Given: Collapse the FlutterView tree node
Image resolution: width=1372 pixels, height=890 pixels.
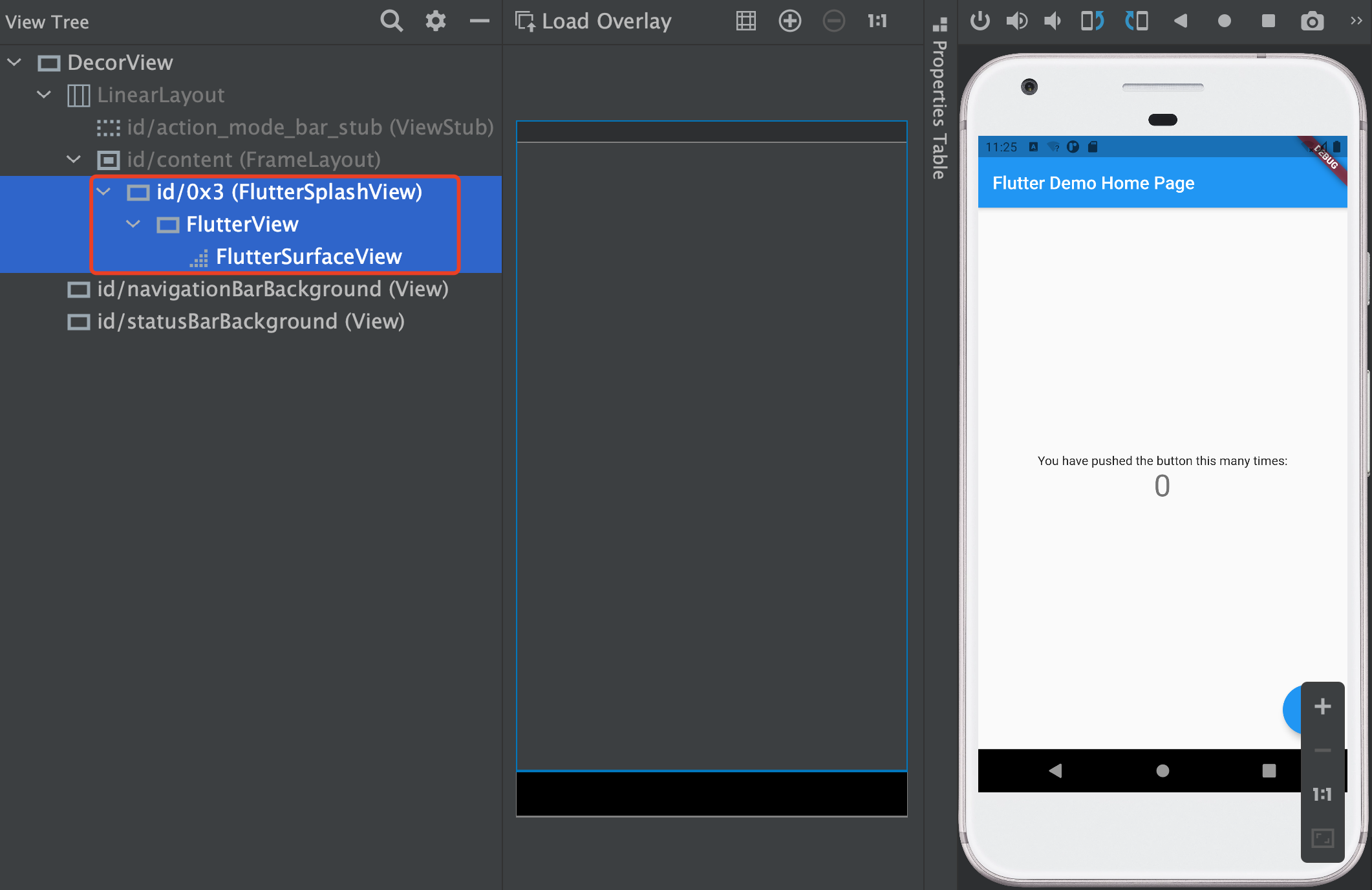Looking at the screenshot, I should point(133,224).
